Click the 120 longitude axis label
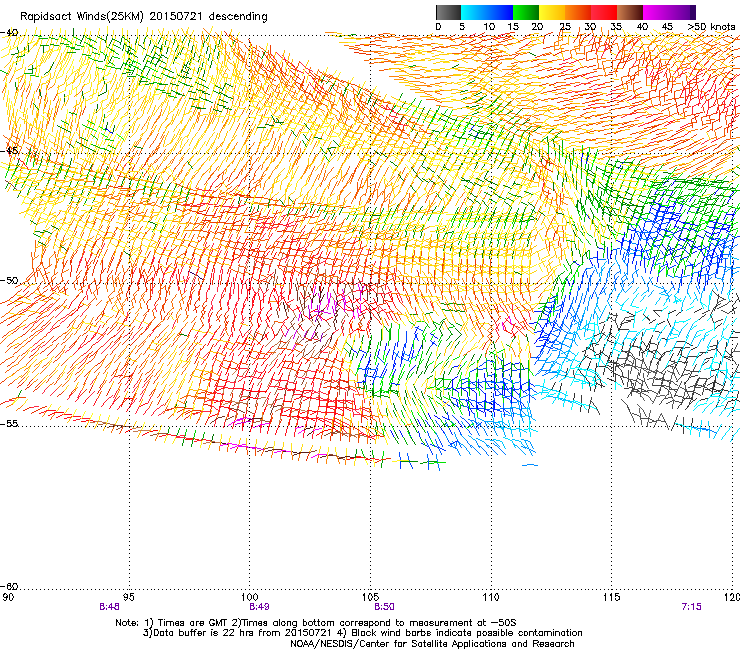The height and width of the screenshot is (650, 740). pyautogui.click(x=732, y=597)
